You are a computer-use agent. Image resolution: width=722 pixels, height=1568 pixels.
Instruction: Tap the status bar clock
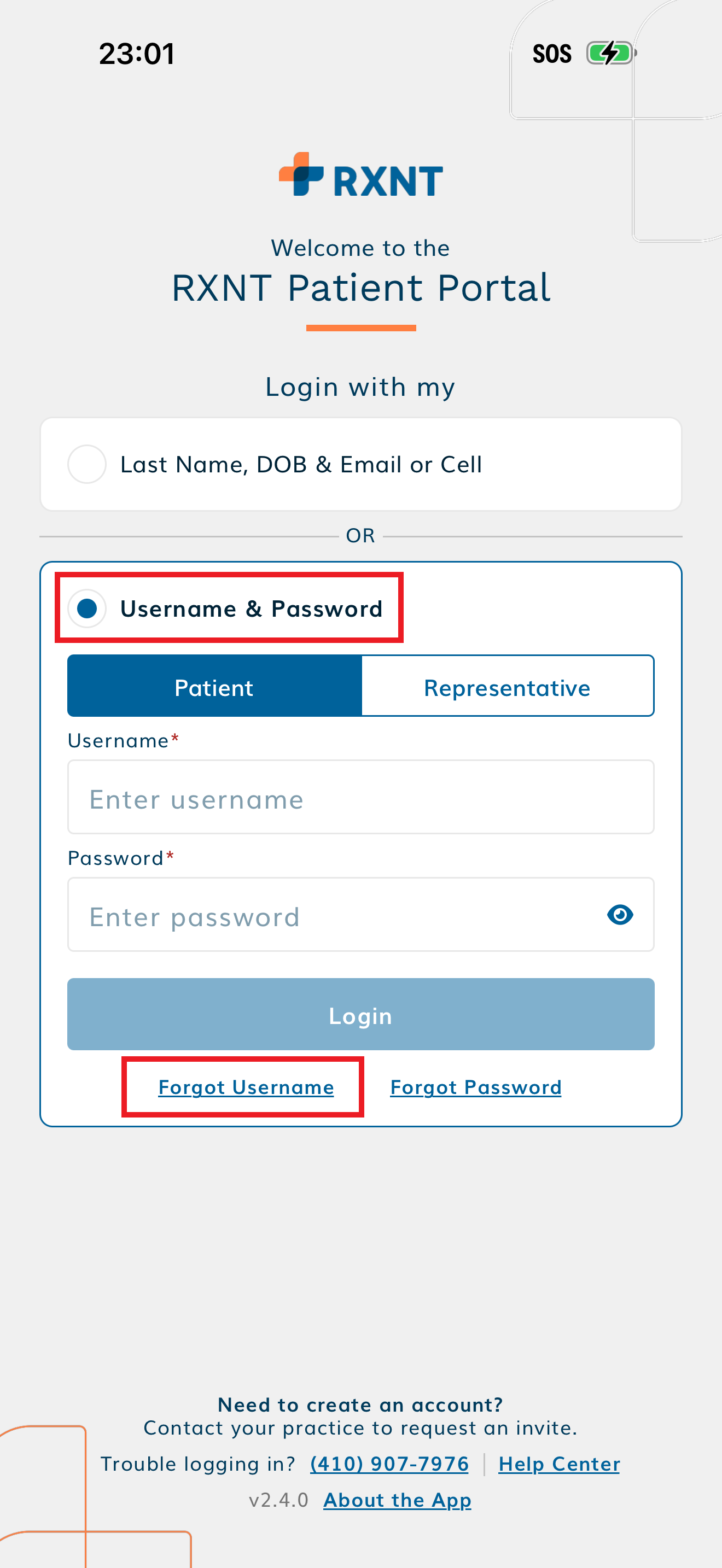(137, 54)
